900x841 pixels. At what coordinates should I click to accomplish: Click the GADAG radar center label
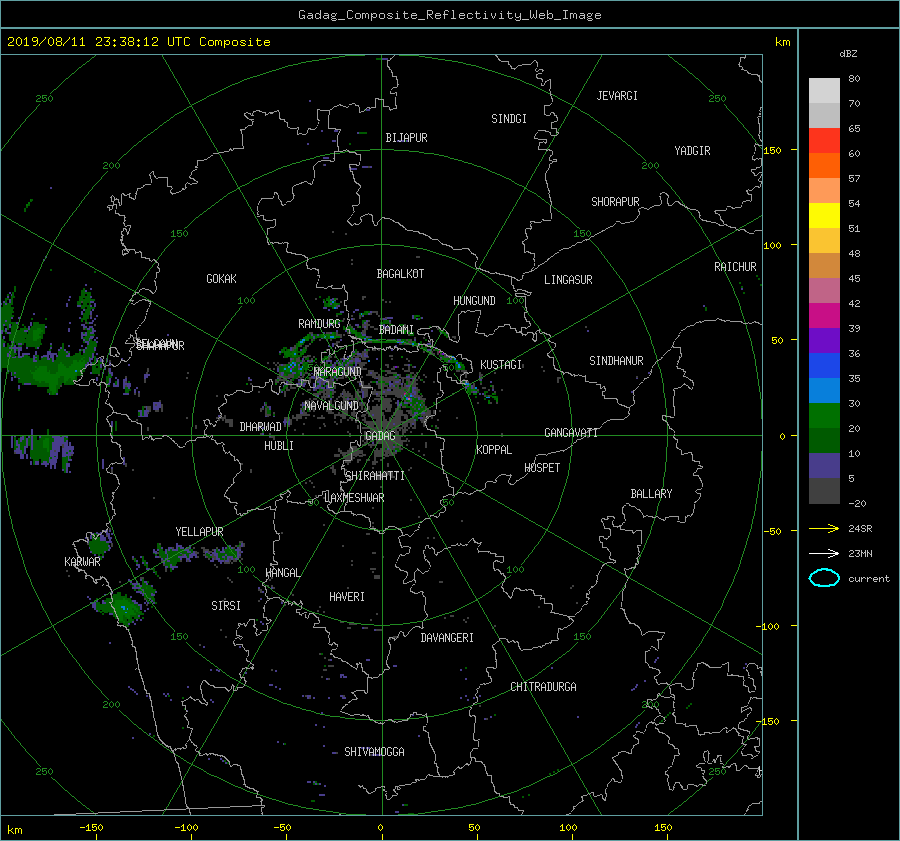[380, 436]
